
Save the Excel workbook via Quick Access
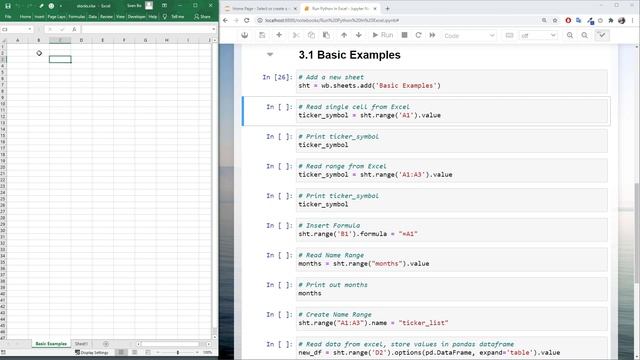pyautogui.click(x=8, y=6)
